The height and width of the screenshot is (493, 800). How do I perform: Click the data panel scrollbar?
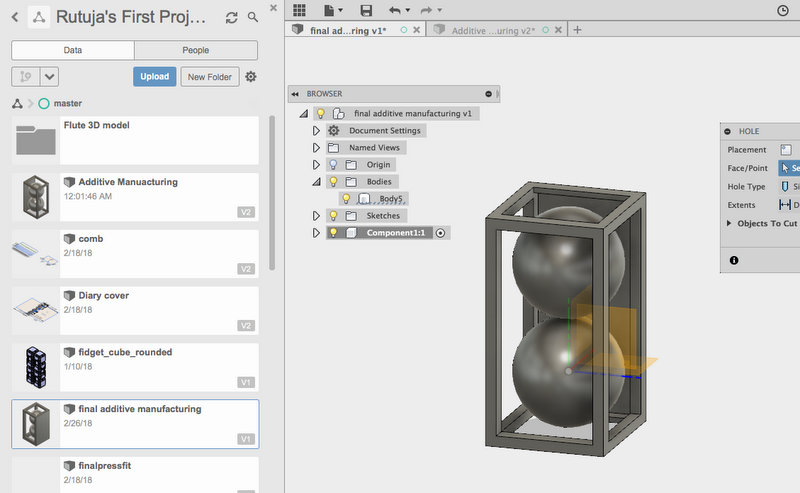272,193
